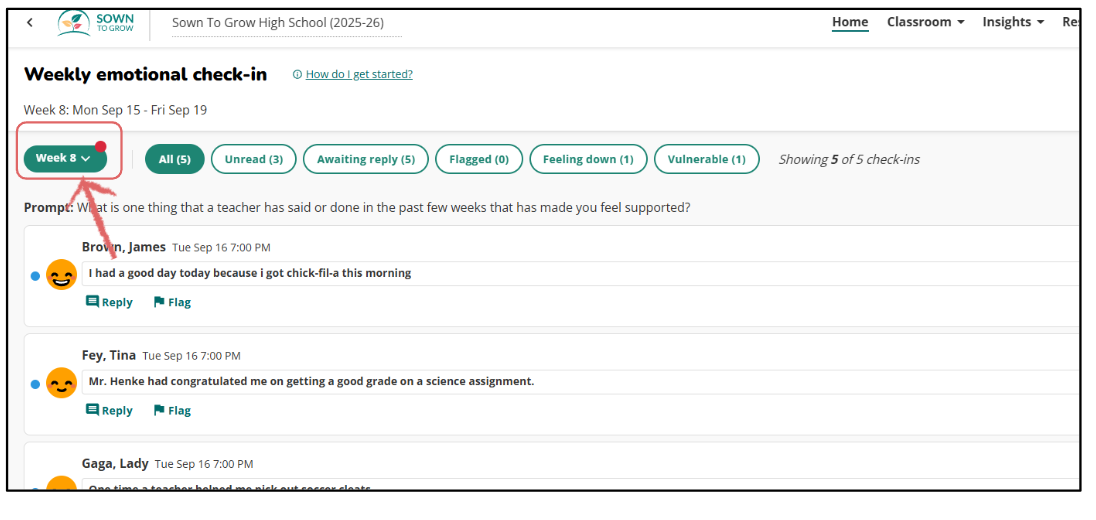
Task: Reply to James Brown's check-in
Action: (x=109, y=302)
